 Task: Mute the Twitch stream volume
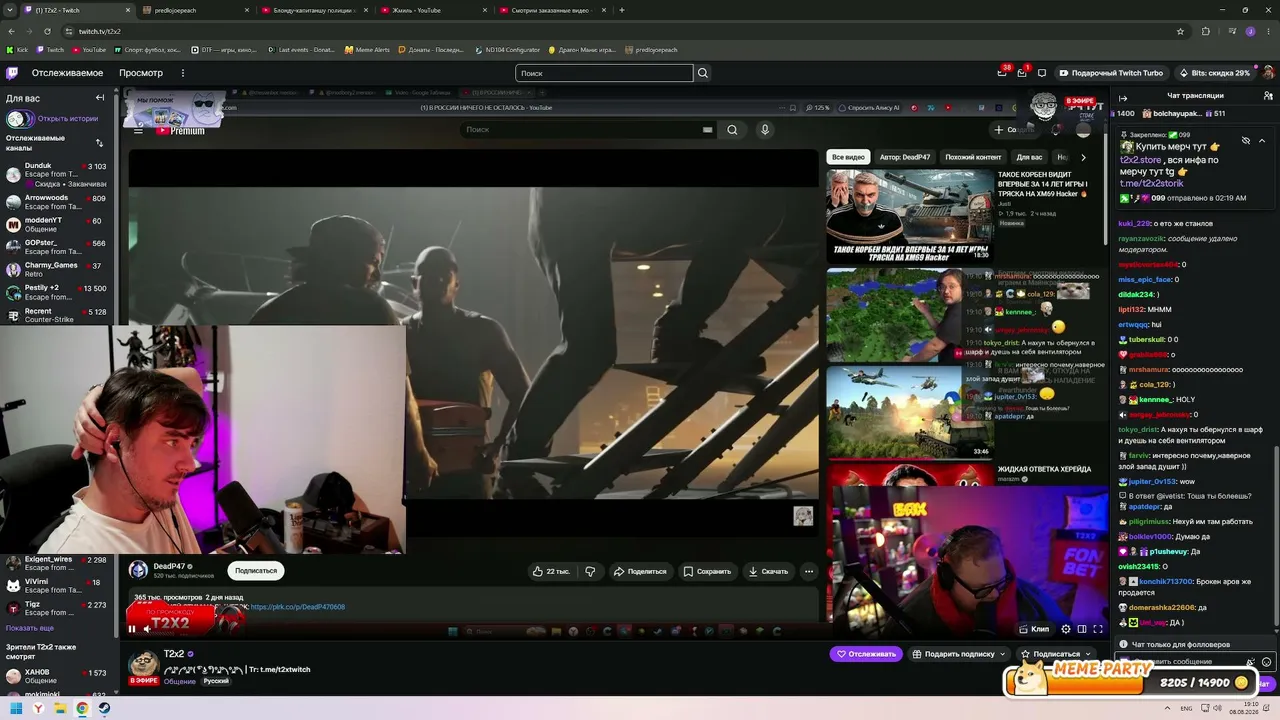147,629
